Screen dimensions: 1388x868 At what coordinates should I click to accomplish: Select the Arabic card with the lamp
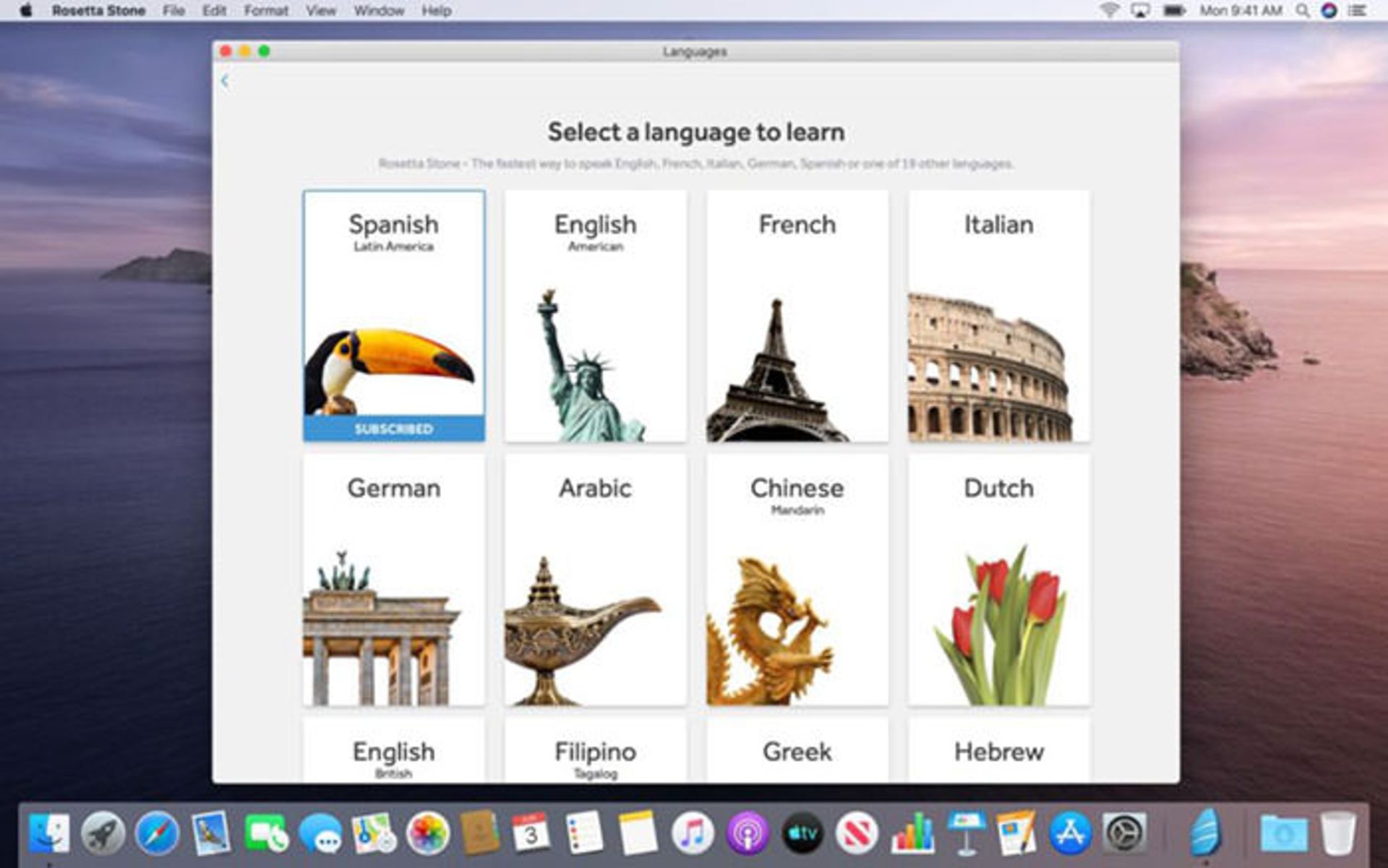[x=595, y=580]
